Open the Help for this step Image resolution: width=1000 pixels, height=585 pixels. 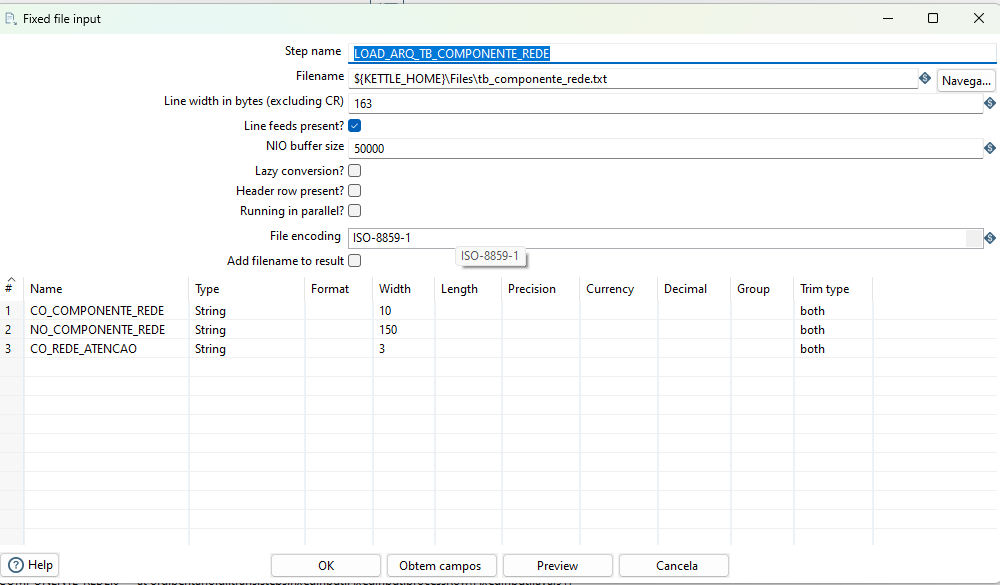point(30,565)
